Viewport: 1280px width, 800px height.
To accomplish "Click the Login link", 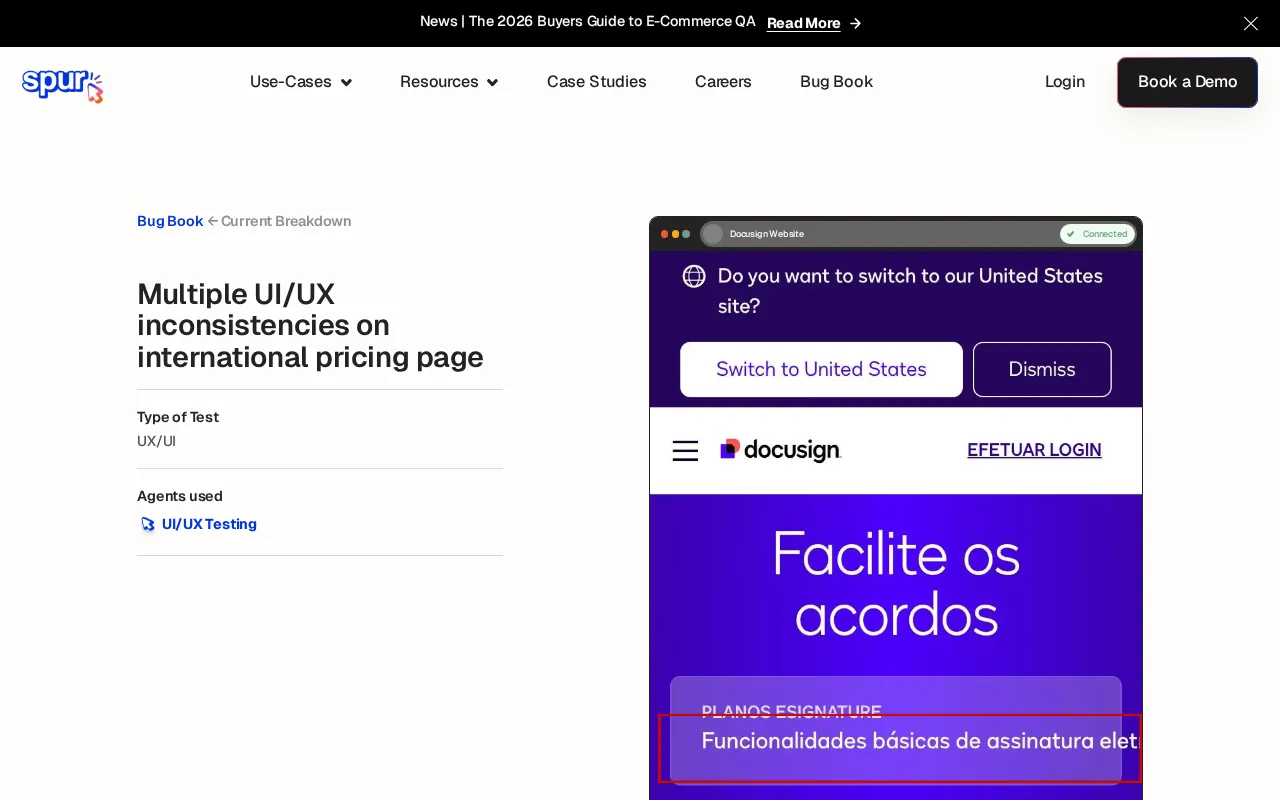I will click(x=1065, y=82).
